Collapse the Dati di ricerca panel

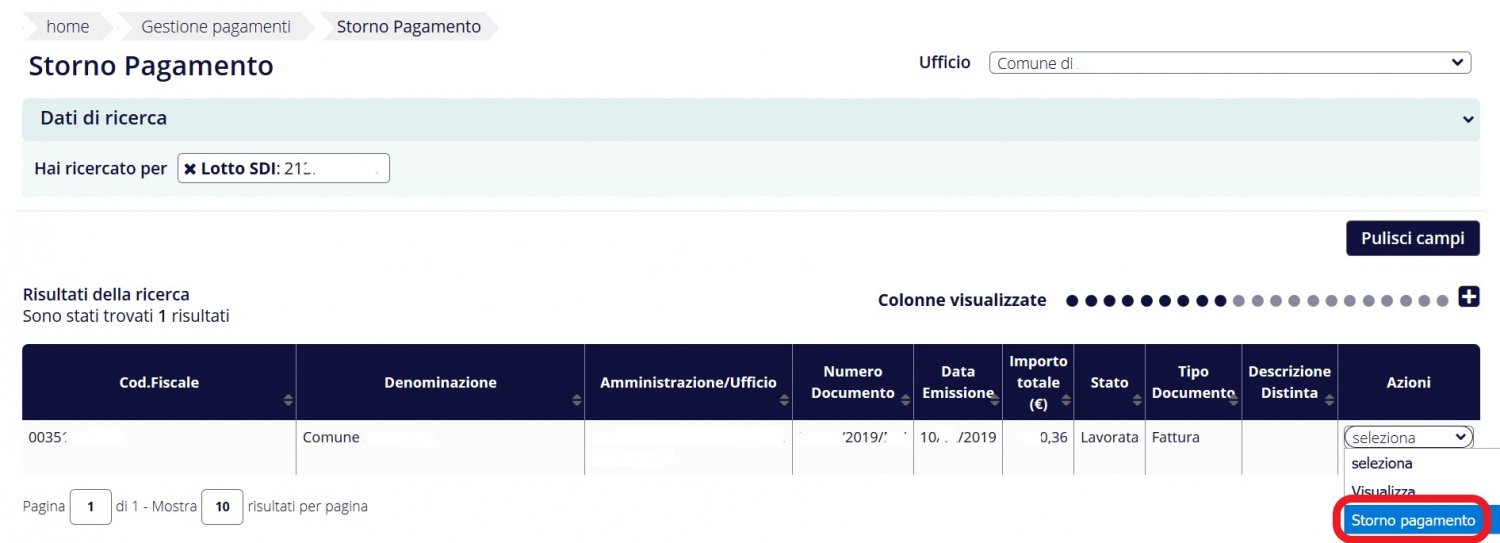pos(1468,119)
